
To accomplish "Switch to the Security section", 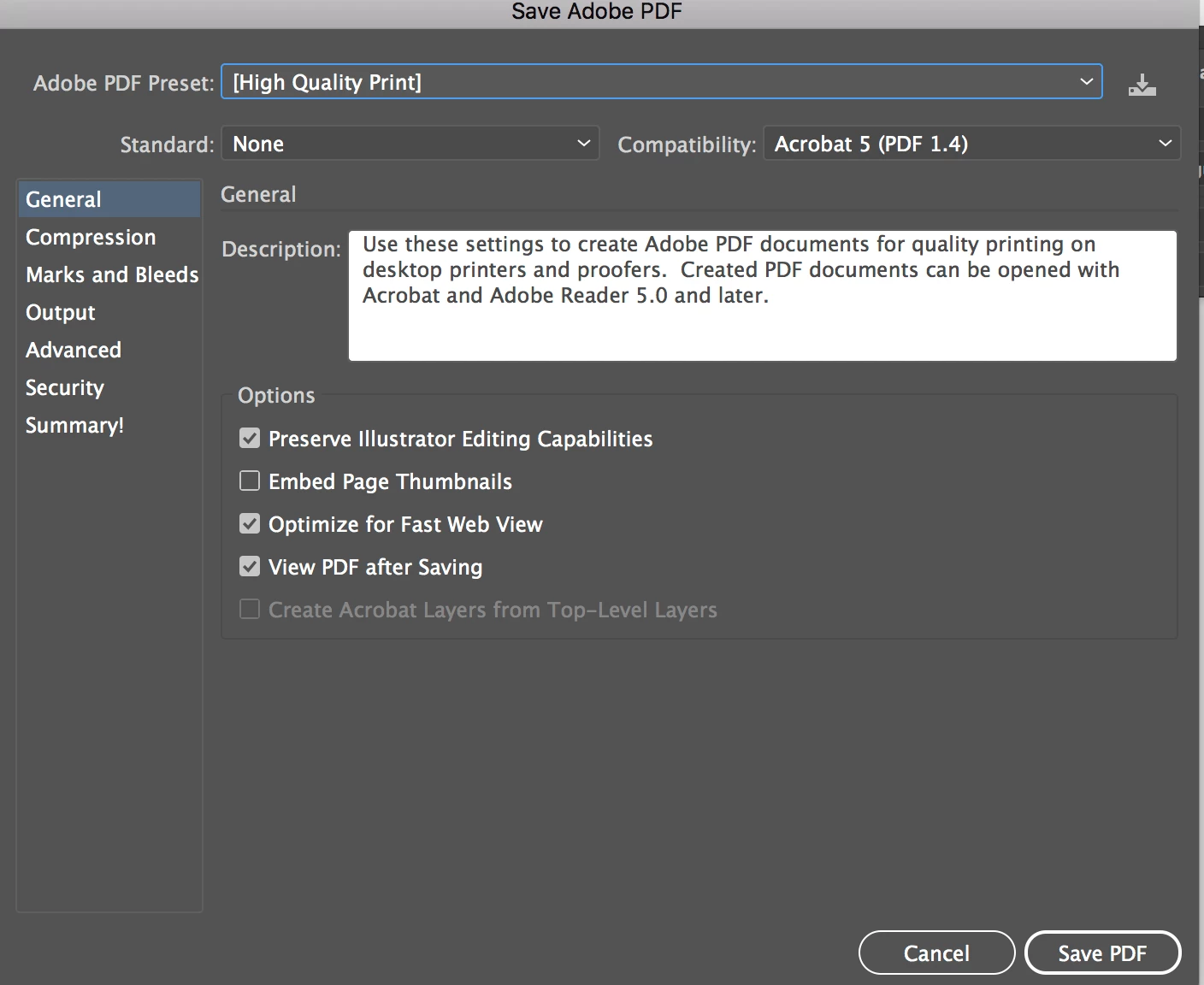I will [x=109, y=387].
